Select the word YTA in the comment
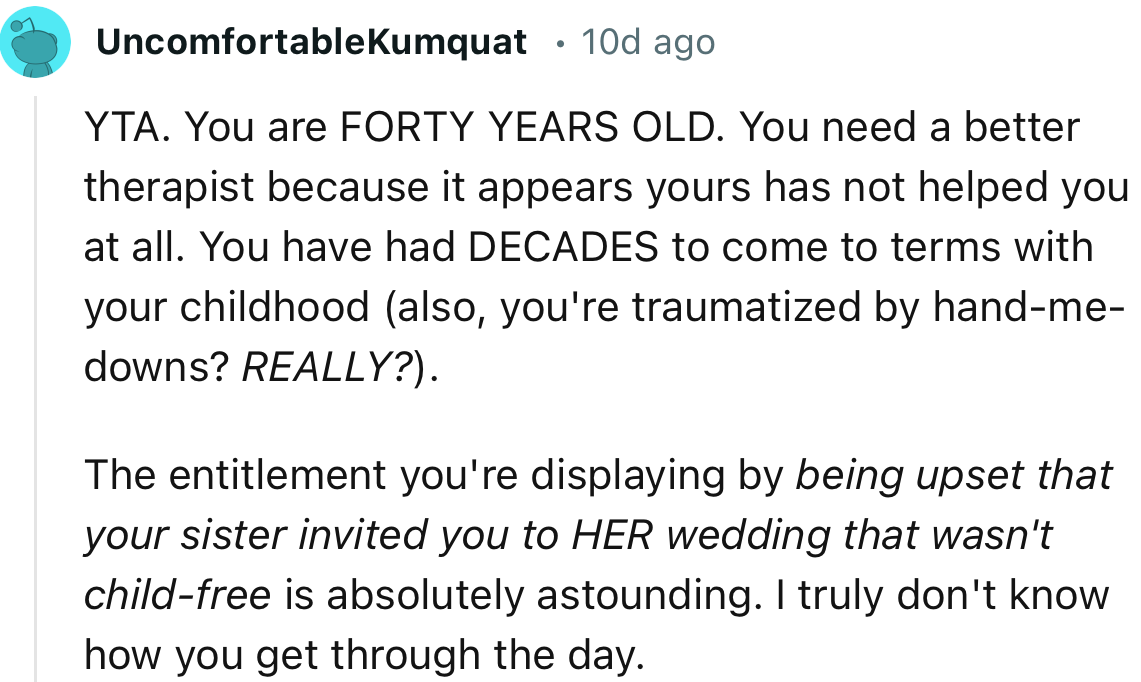Viewport: 1141px width, 682px height. tap(124, 127)
